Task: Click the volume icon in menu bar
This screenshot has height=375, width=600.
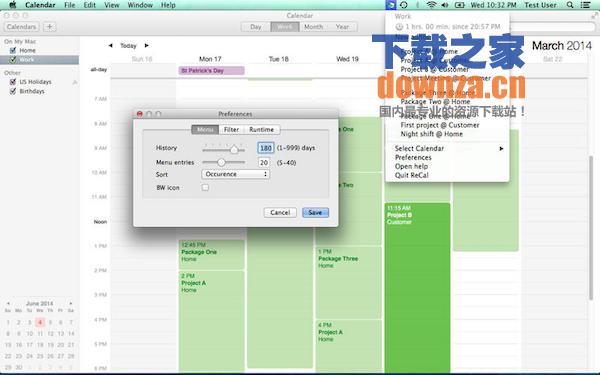Action: (445, 5)
